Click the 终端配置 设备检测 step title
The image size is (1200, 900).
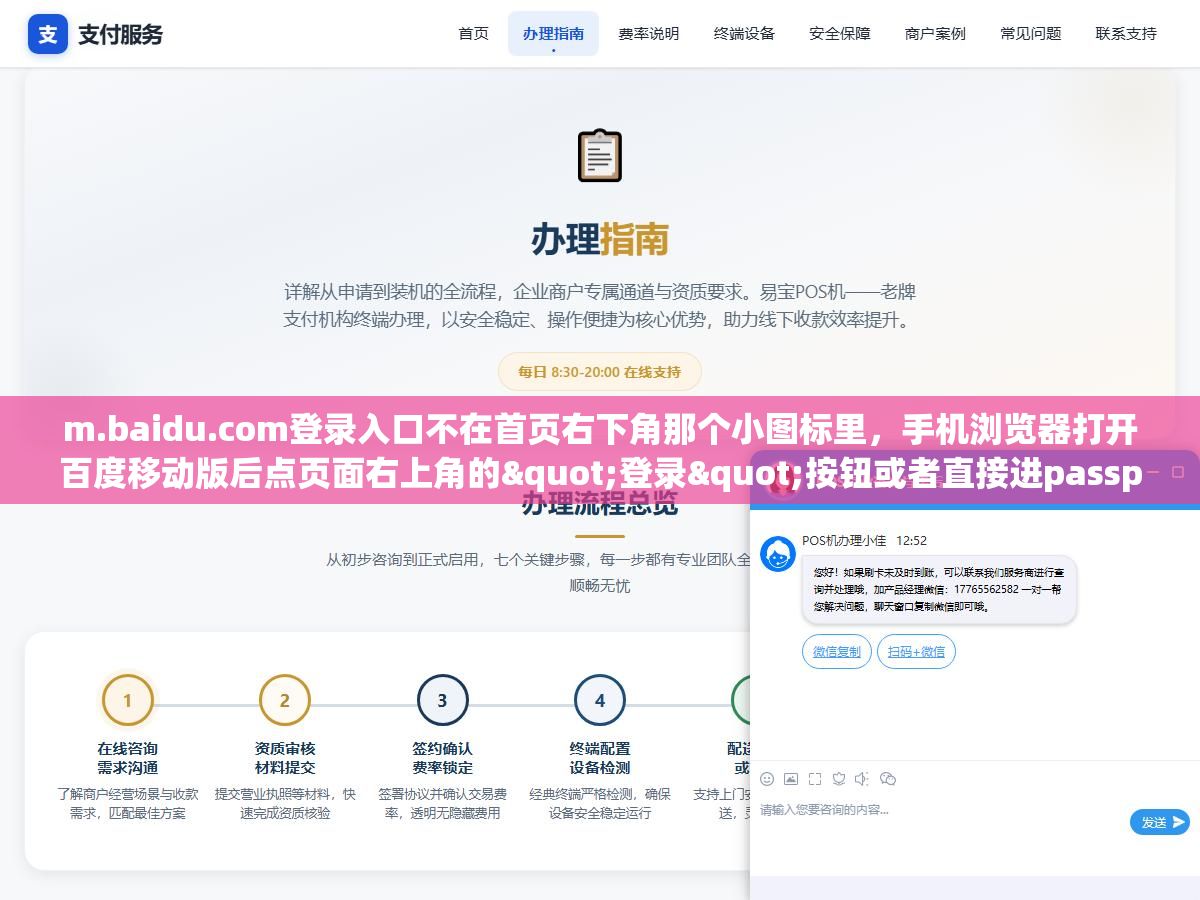coord(600,758)
